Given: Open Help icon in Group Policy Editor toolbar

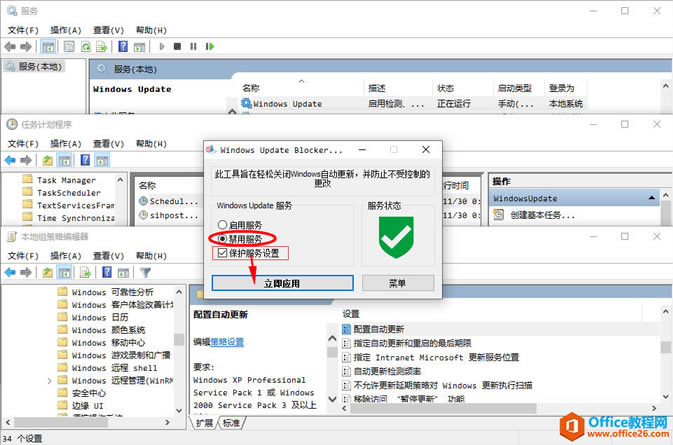Looking at the screenshot, I should [107, 272].
